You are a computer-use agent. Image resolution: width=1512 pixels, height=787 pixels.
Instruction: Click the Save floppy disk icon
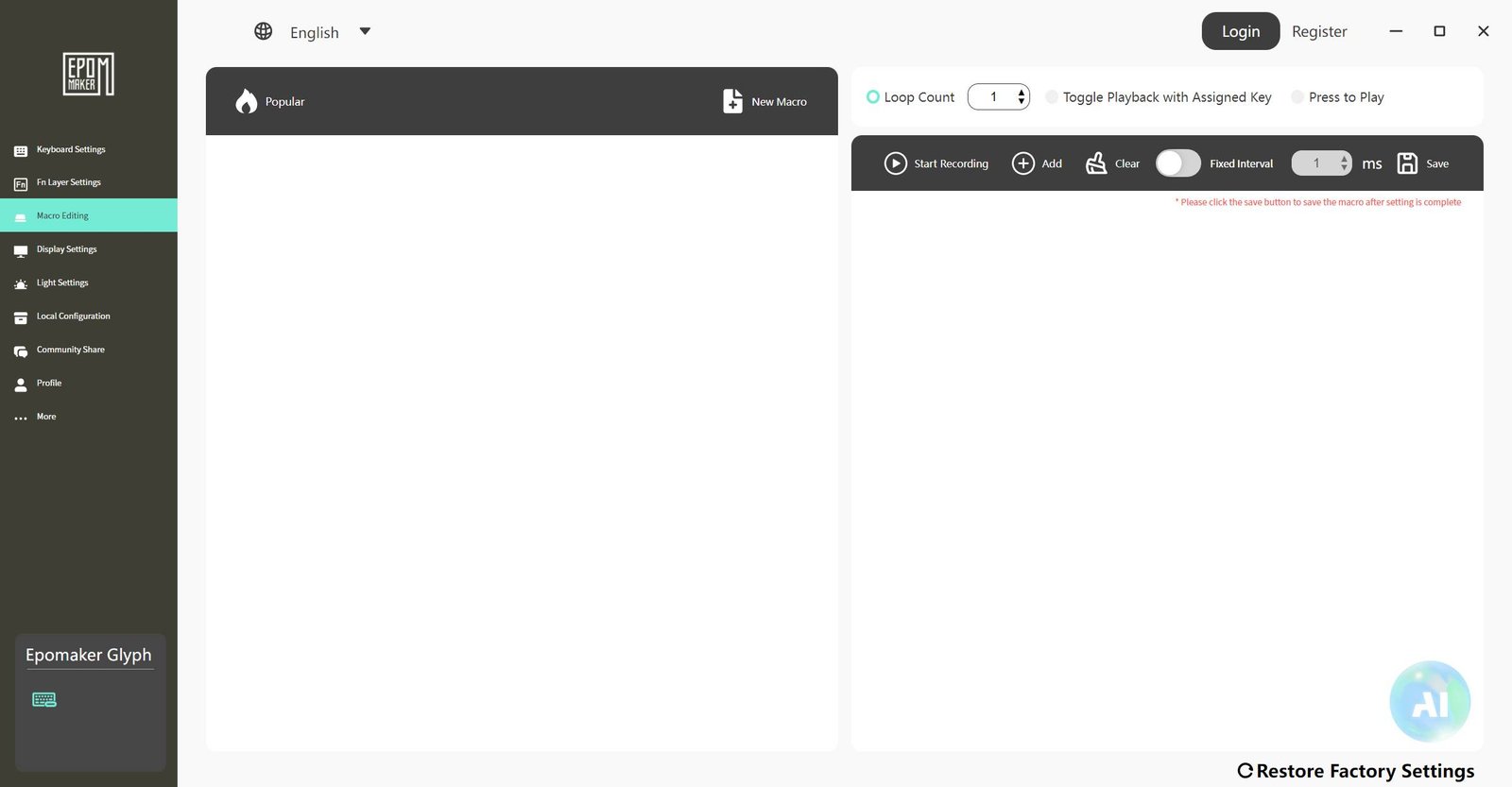tap(1407, 163)
